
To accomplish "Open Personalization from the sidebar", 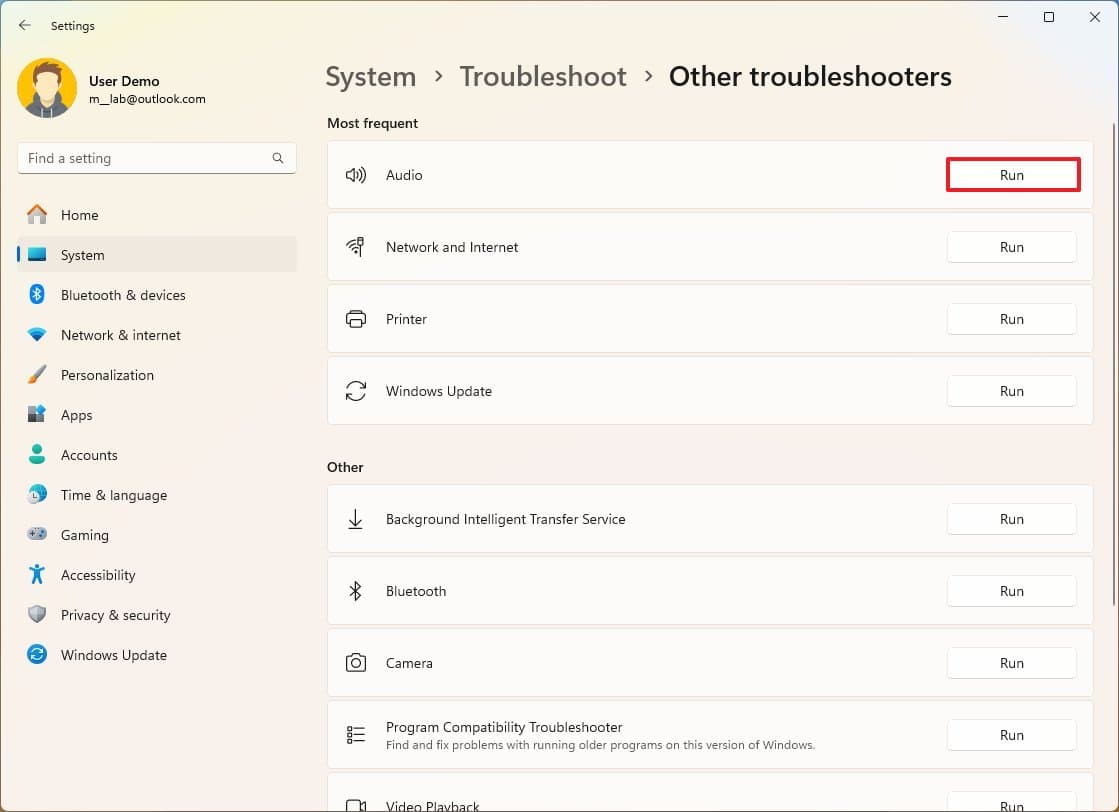I will point(107,375).
